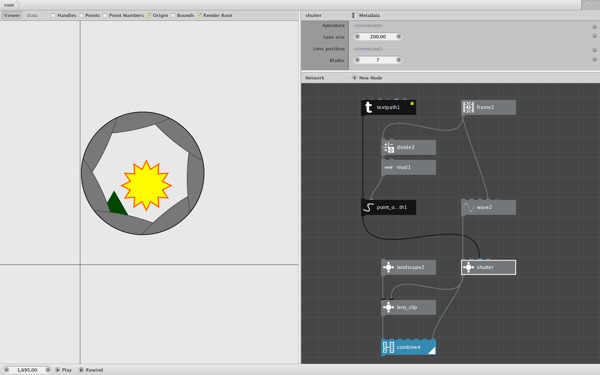Switch to the Viewer tab
This screenshot has width=600, height=375.
click(x=12, y=15)
